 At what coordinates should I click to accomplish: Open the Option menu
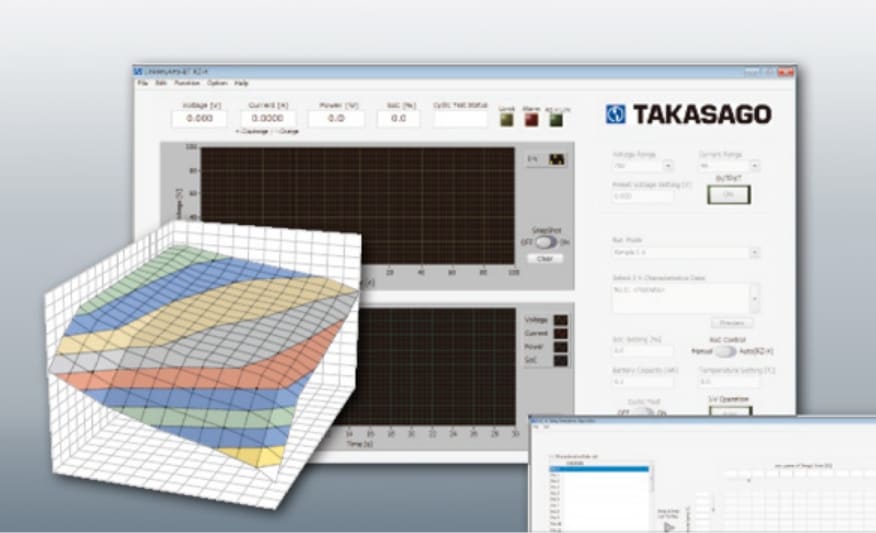pyautogui.click(x=217, y=83)
